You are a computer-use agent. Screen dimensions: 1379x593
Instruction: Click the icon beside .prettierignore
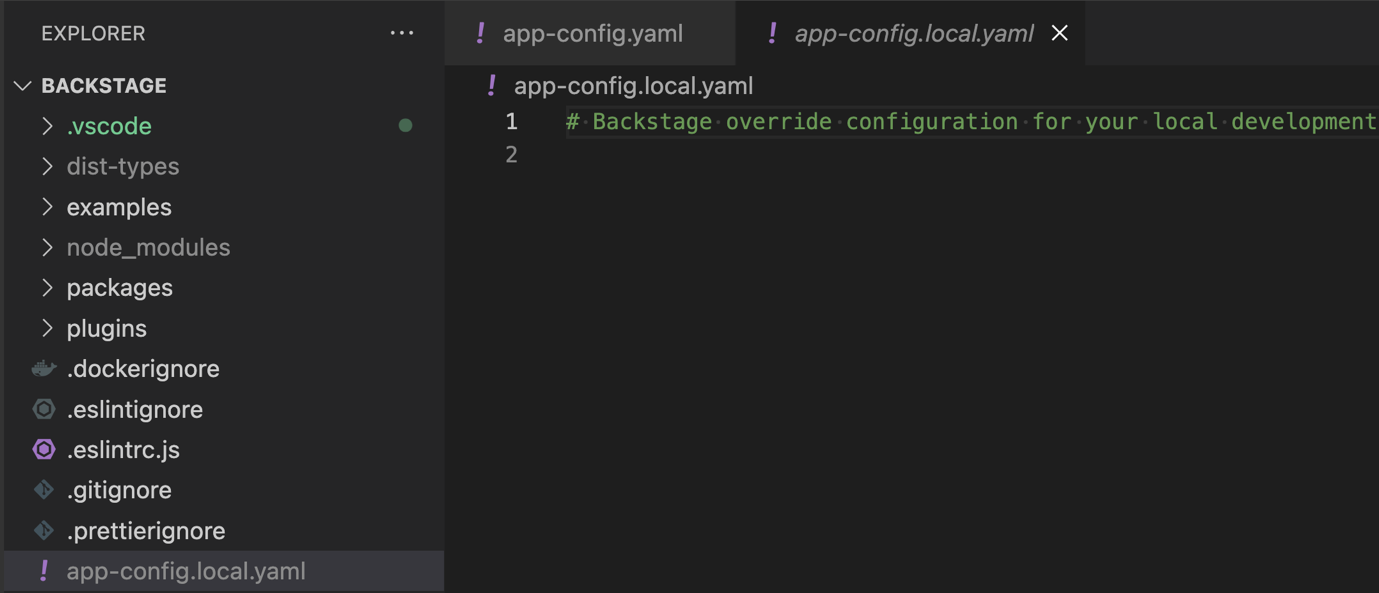click(44, 530)
